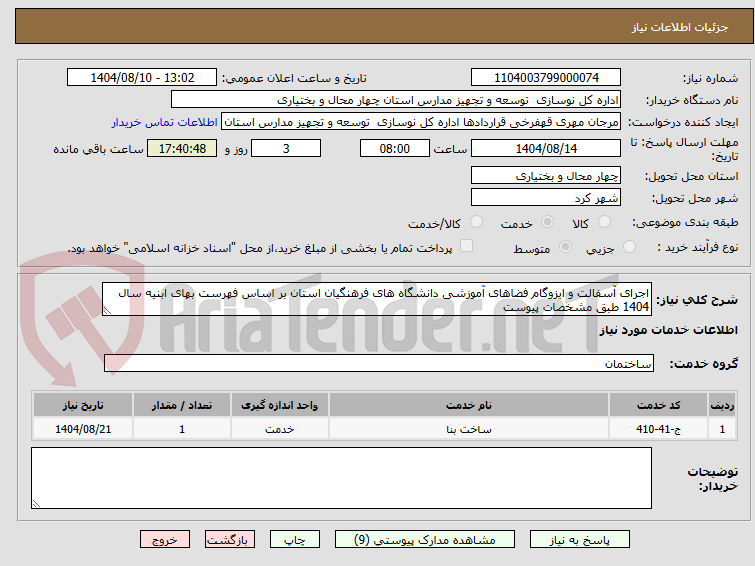This screenshot has height=566, width=755.
Task: Select the خدمت radio button
Action: pos(547,222)
